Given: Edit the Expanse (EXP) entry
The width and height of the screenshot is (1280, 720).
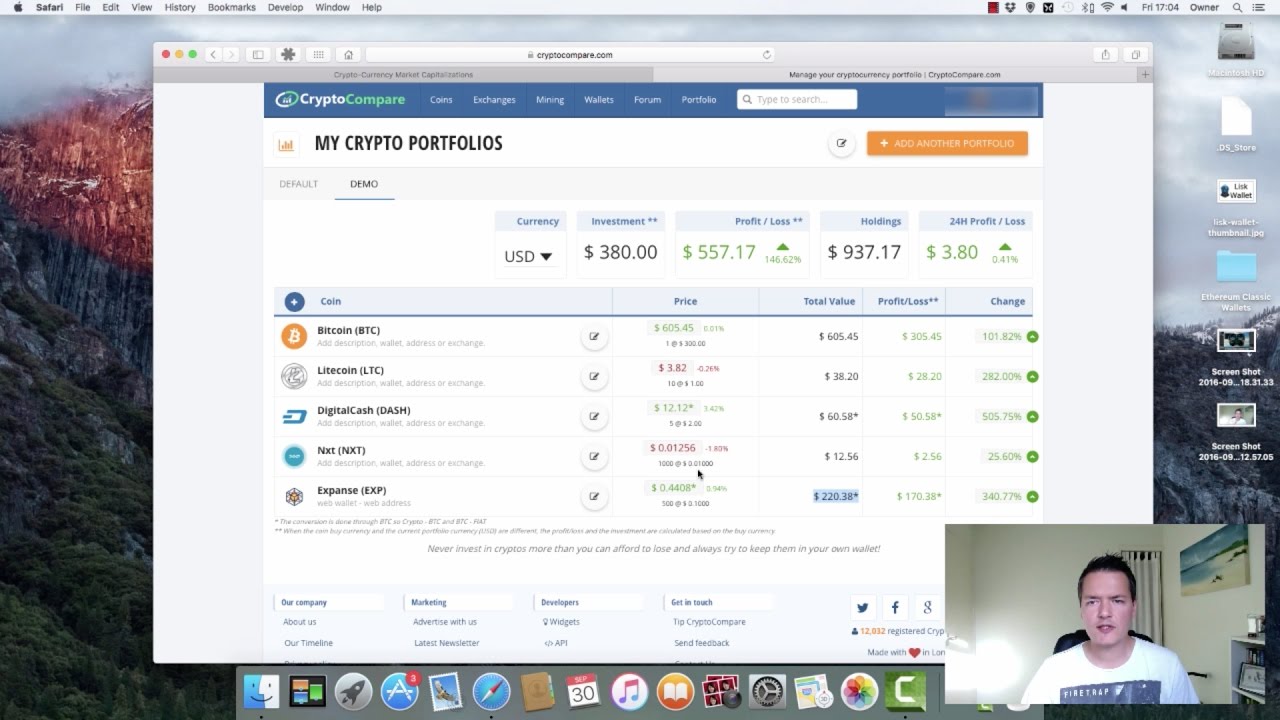Looking at the screenshot, I should (594, 496).
